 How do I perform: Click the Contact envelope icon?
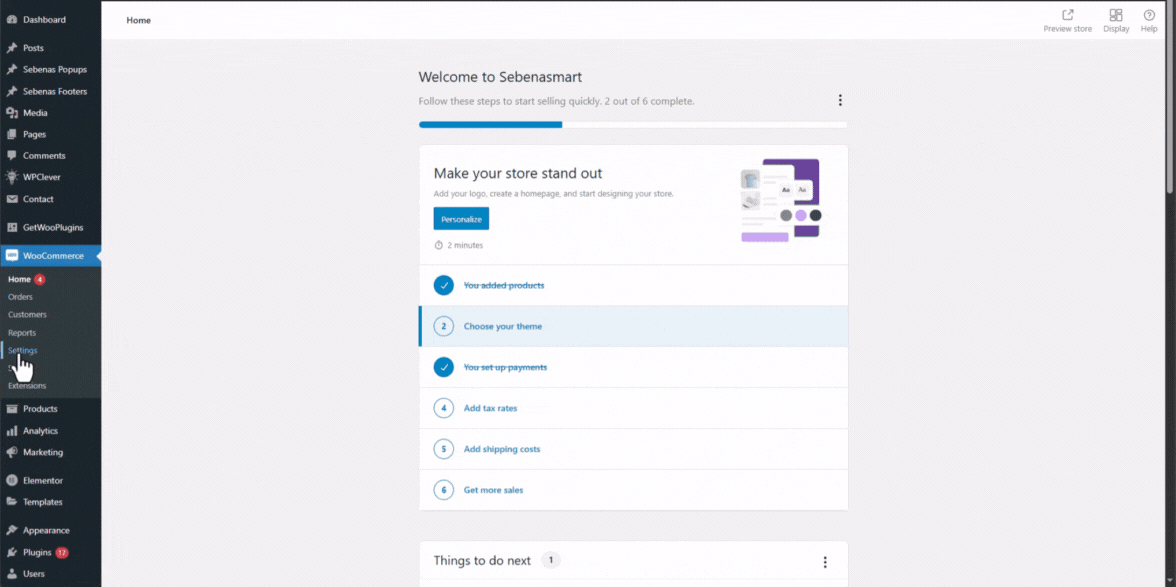tap(12, 199)
